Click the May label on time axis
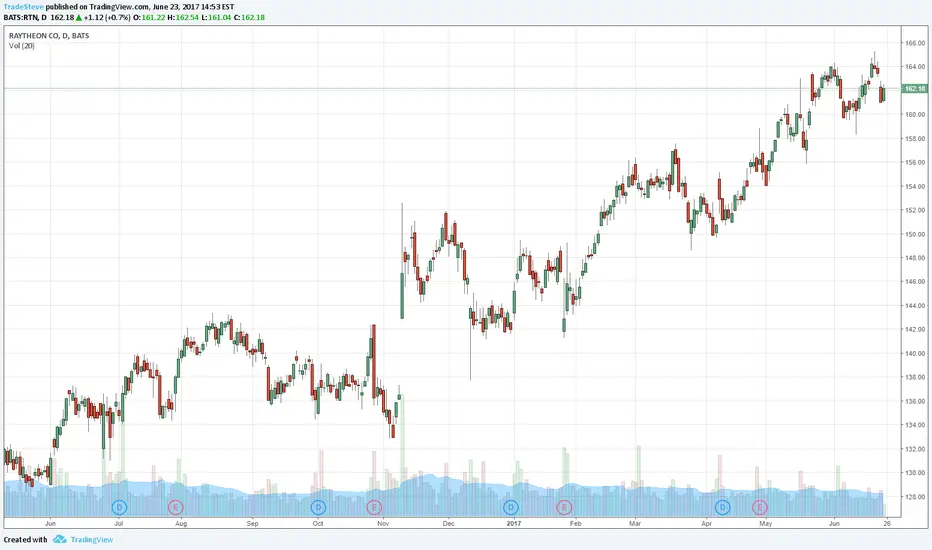 [766, 524]
